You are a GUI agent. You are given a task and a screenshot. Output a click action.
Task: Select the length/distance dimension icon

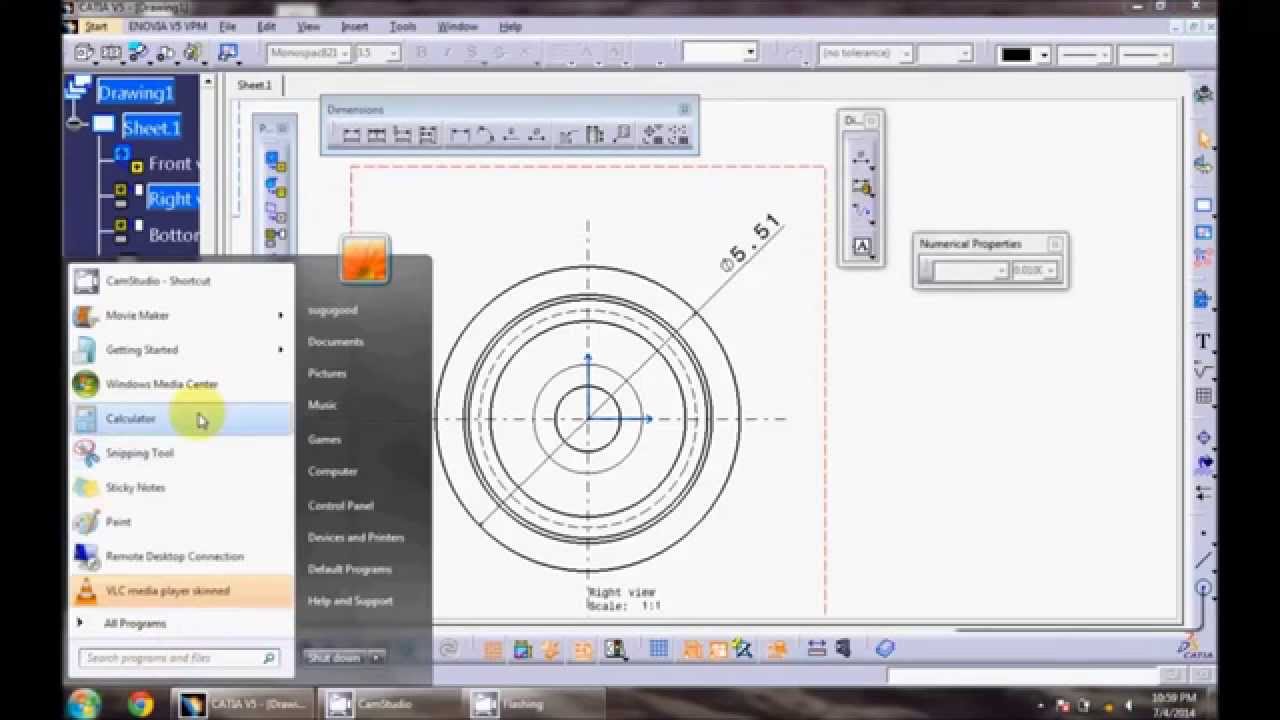coord(460,136)
